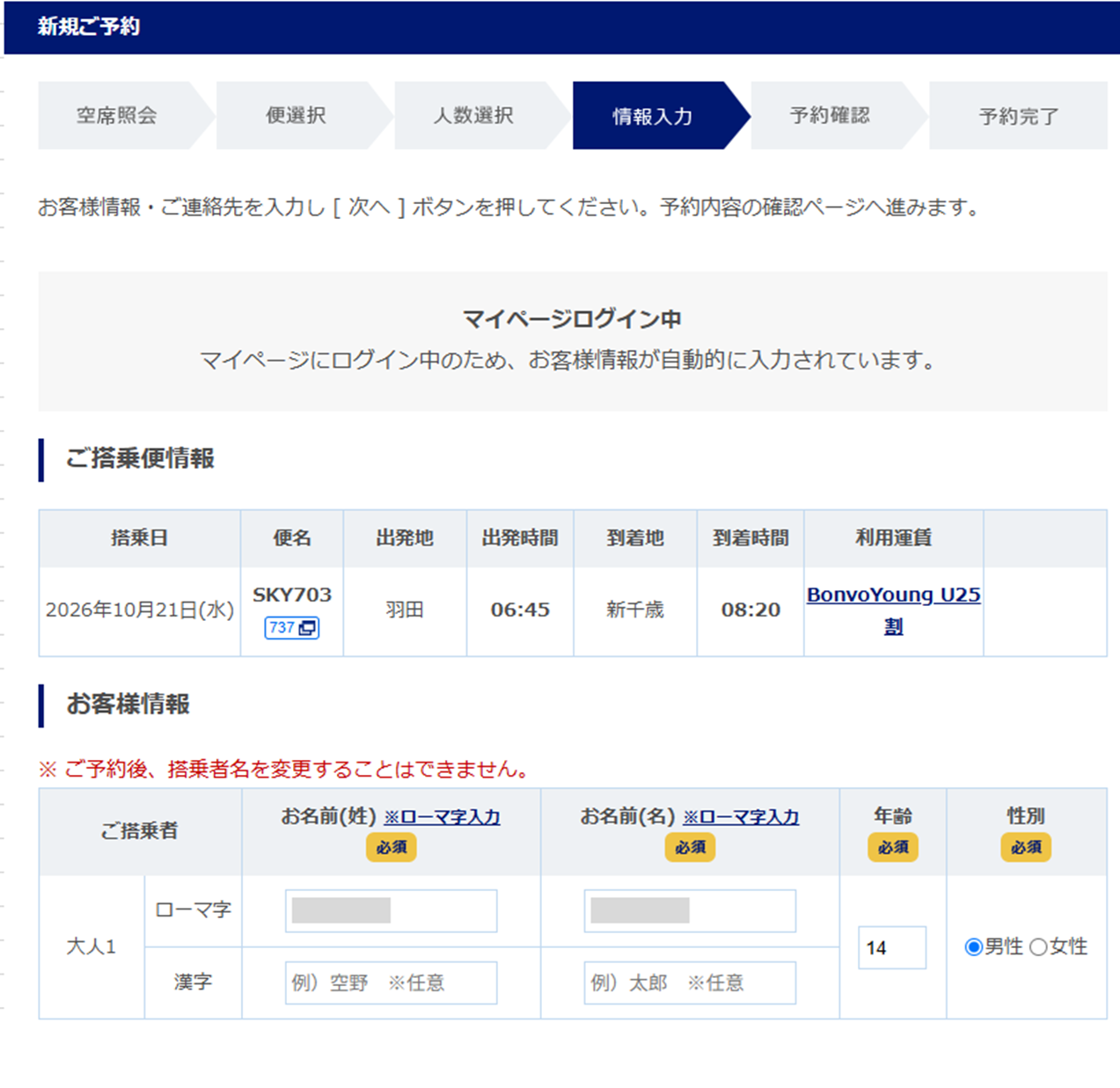
Task: Click the age field showing 14
Action: click(x=892, y=947)
